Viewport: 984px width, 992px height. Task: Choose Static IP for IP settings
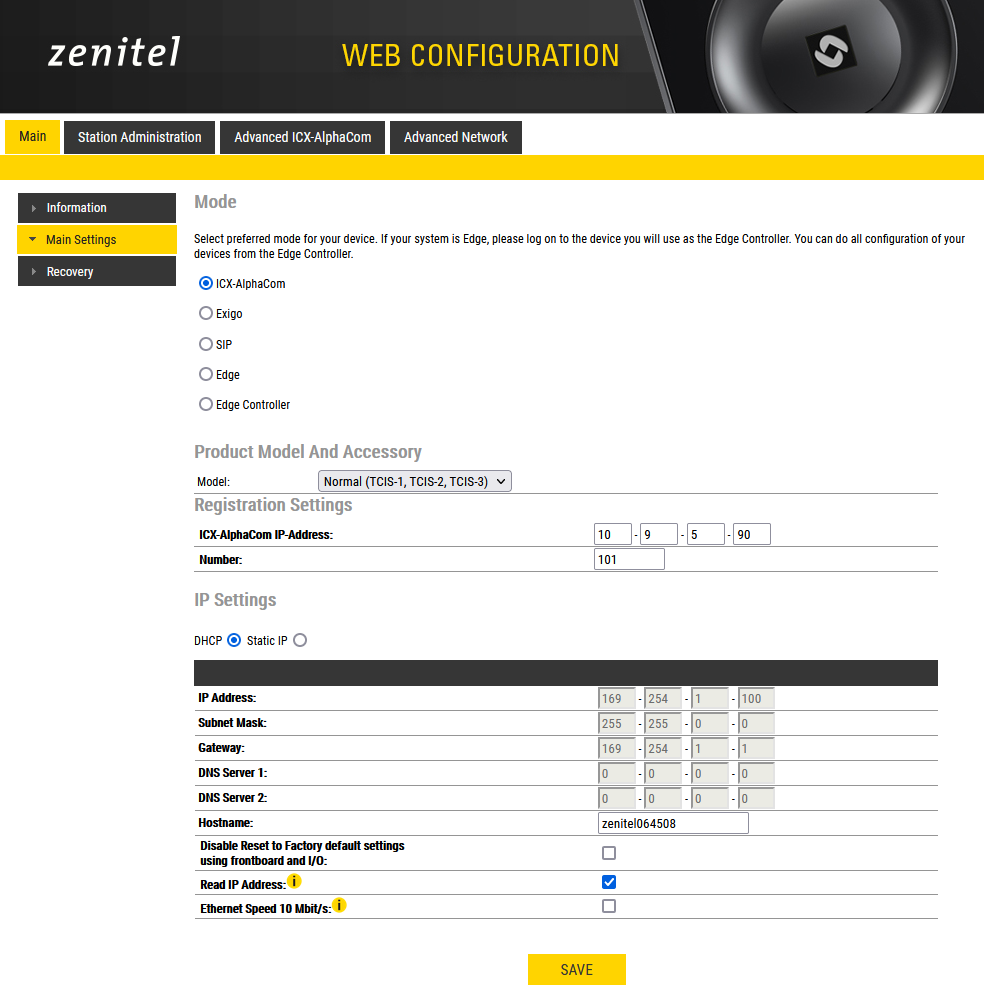(x=300, y=640)
